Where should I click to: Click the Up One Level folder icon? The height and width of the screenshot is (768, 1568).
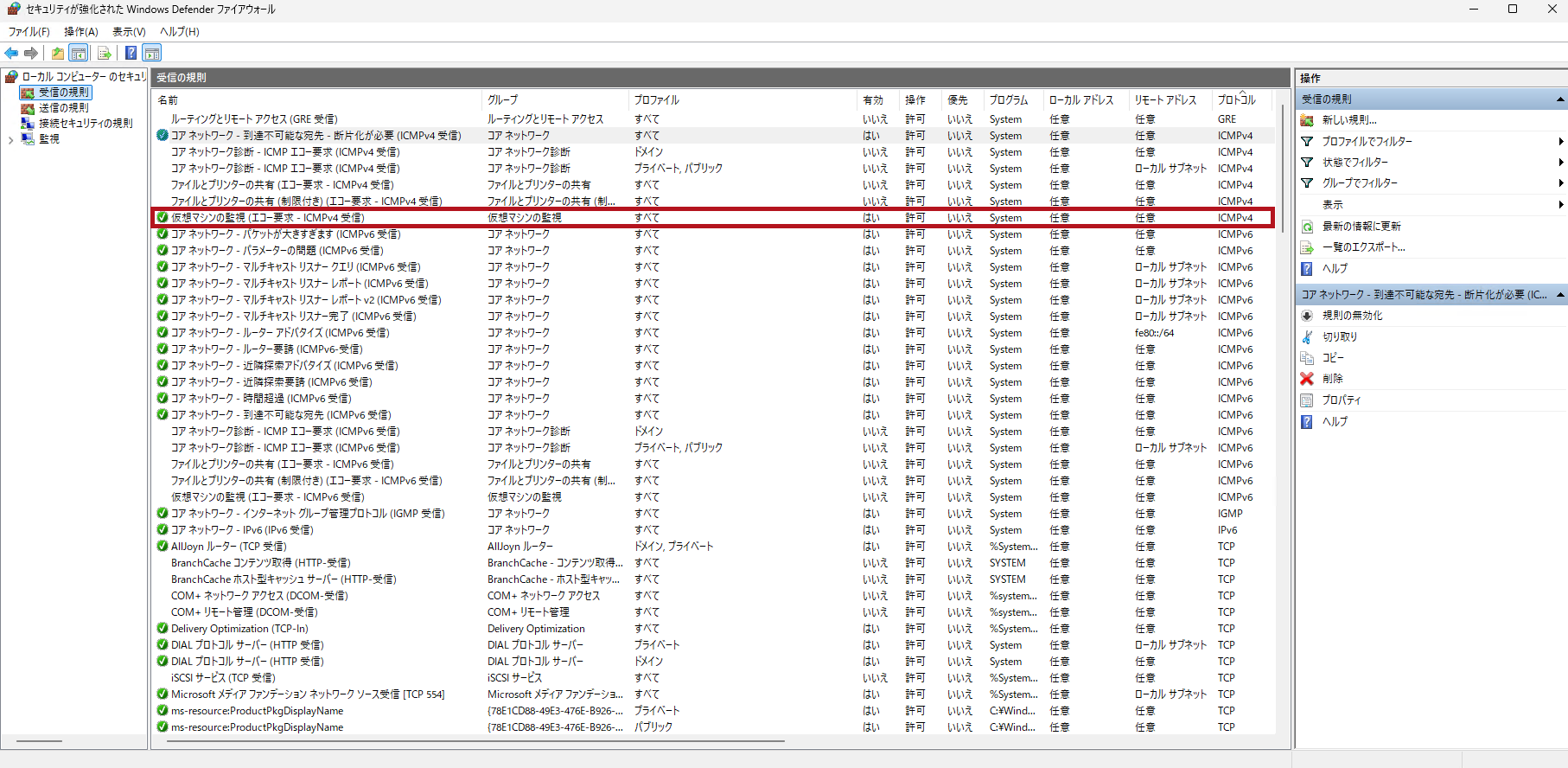(57, 54)
